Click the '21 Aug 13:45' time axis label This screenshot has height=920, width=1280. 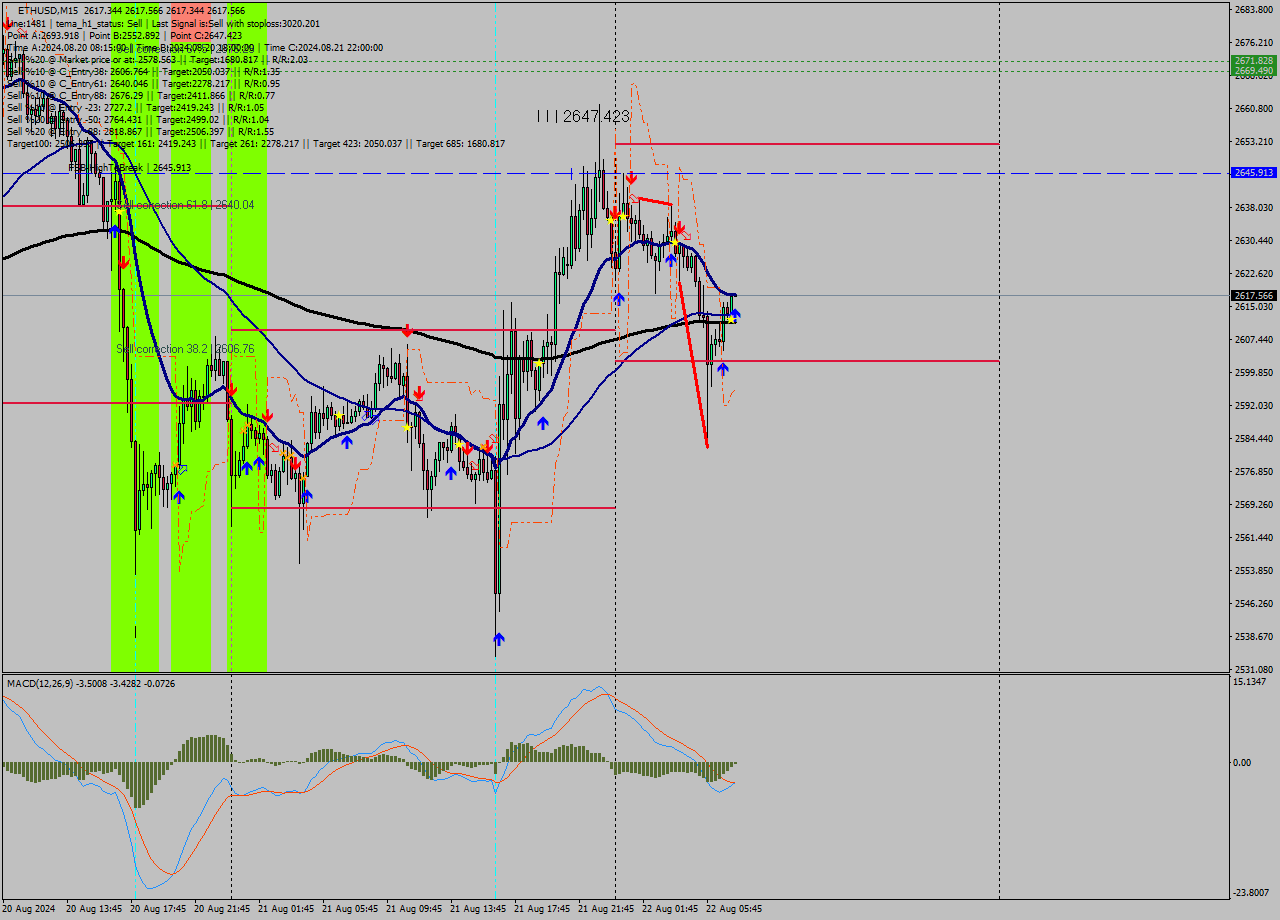tap(477, 909)
